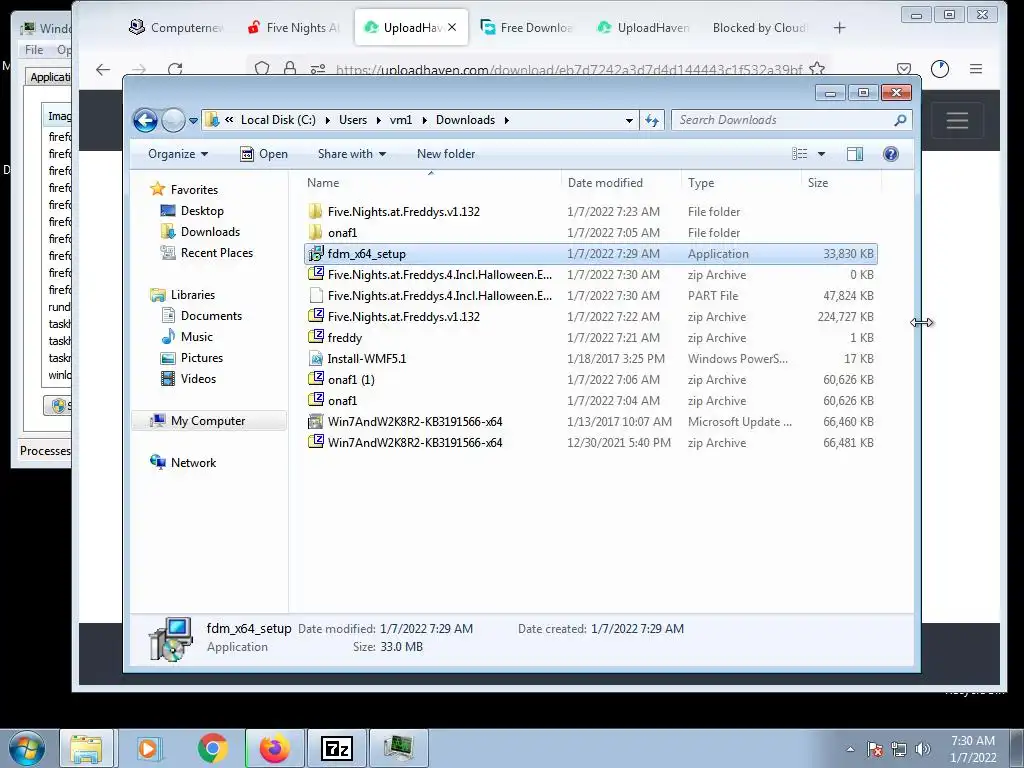Click vm1 in address breadcrumb
1024x768 pixels.
pos(401,120)
